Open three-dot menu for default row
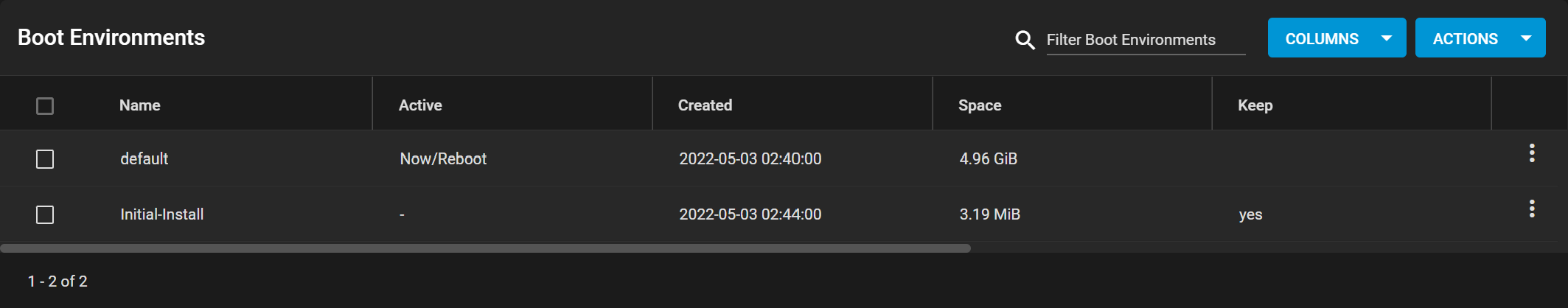 pyautogui.click(x=1532, y=153)
